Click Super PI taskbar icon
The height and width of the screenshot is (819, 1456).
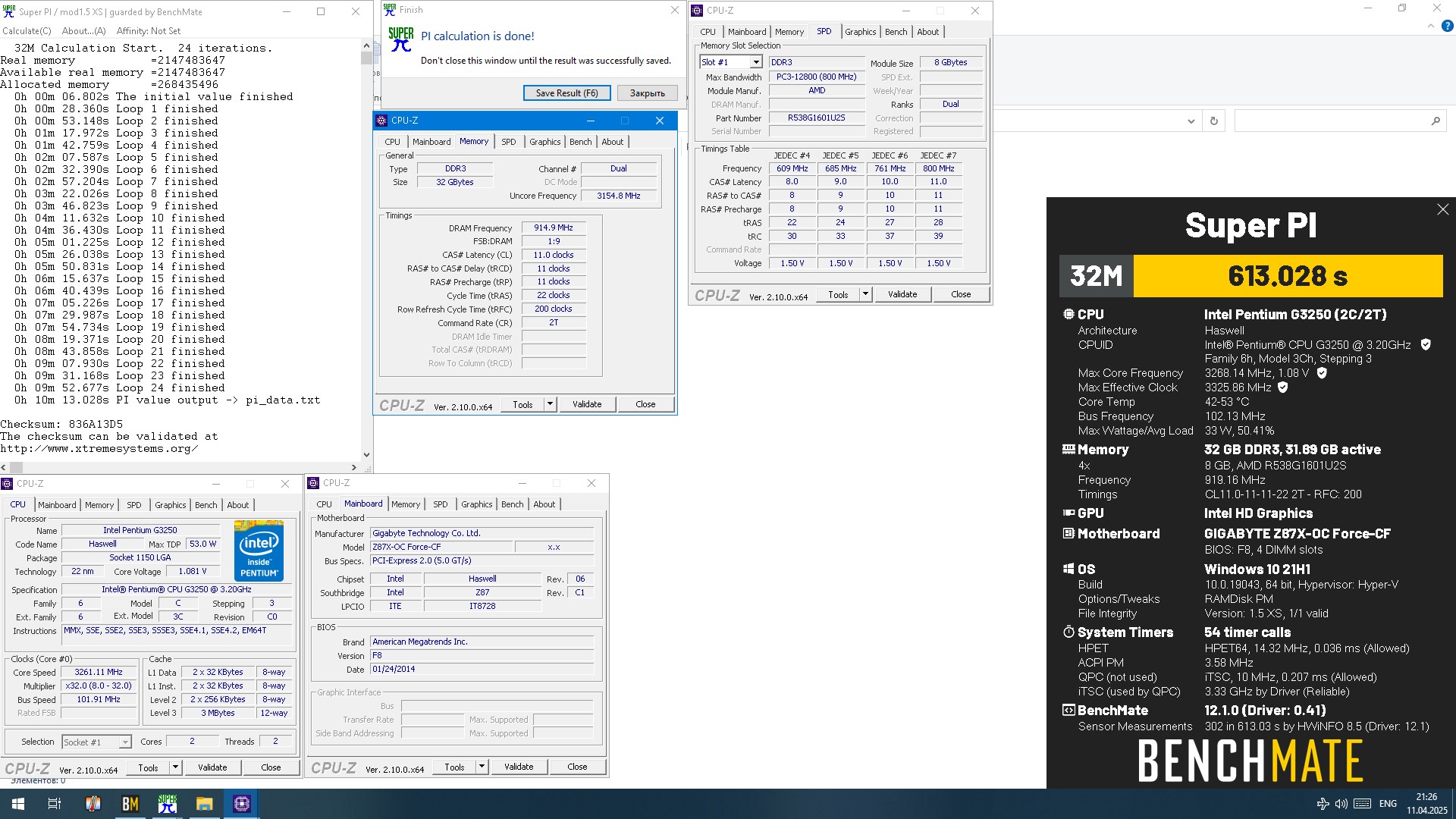click(168, 804)
